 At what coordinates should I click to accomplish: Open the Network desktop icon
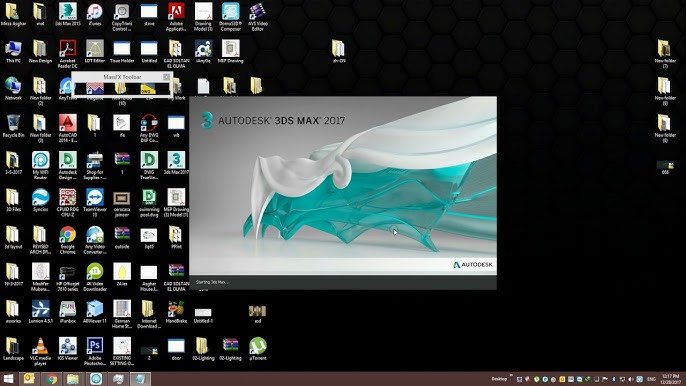pos(13,89)
